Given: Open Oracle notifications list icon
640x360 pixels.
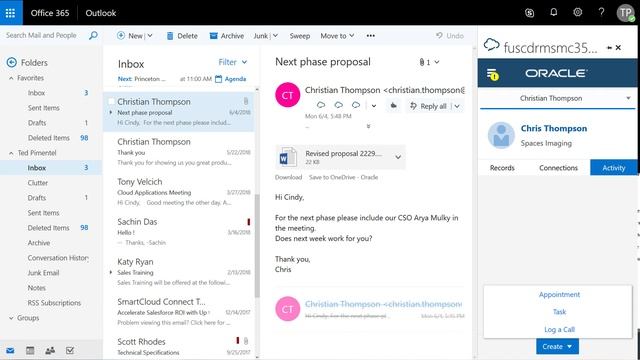Looking at the screenshot, I should pyautogui.click(x=493, y=74).
